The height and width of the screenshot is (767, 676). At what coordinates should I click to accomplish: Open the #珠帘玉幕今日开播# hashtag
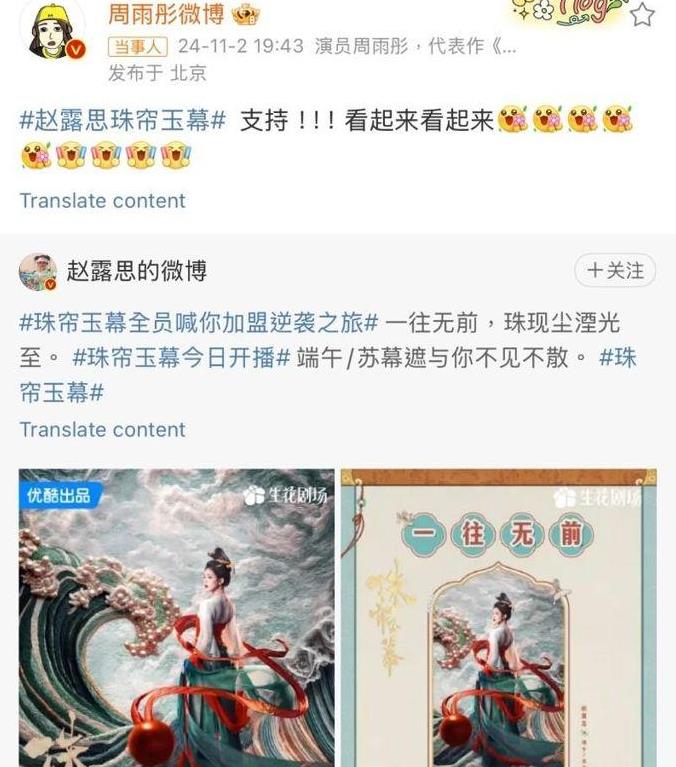pyautogui.click(x=181, y=358)
